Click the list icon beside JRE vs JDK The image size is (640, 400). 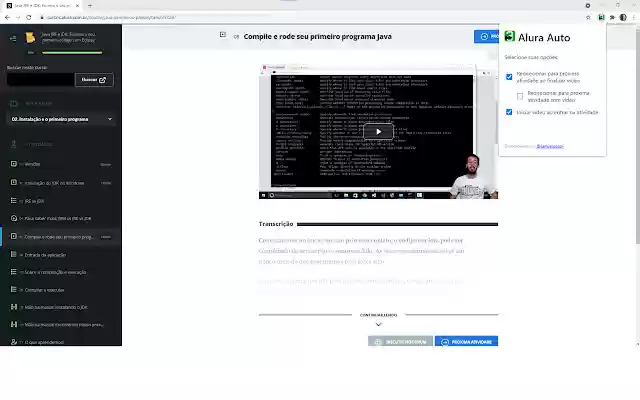click(13, 200)
